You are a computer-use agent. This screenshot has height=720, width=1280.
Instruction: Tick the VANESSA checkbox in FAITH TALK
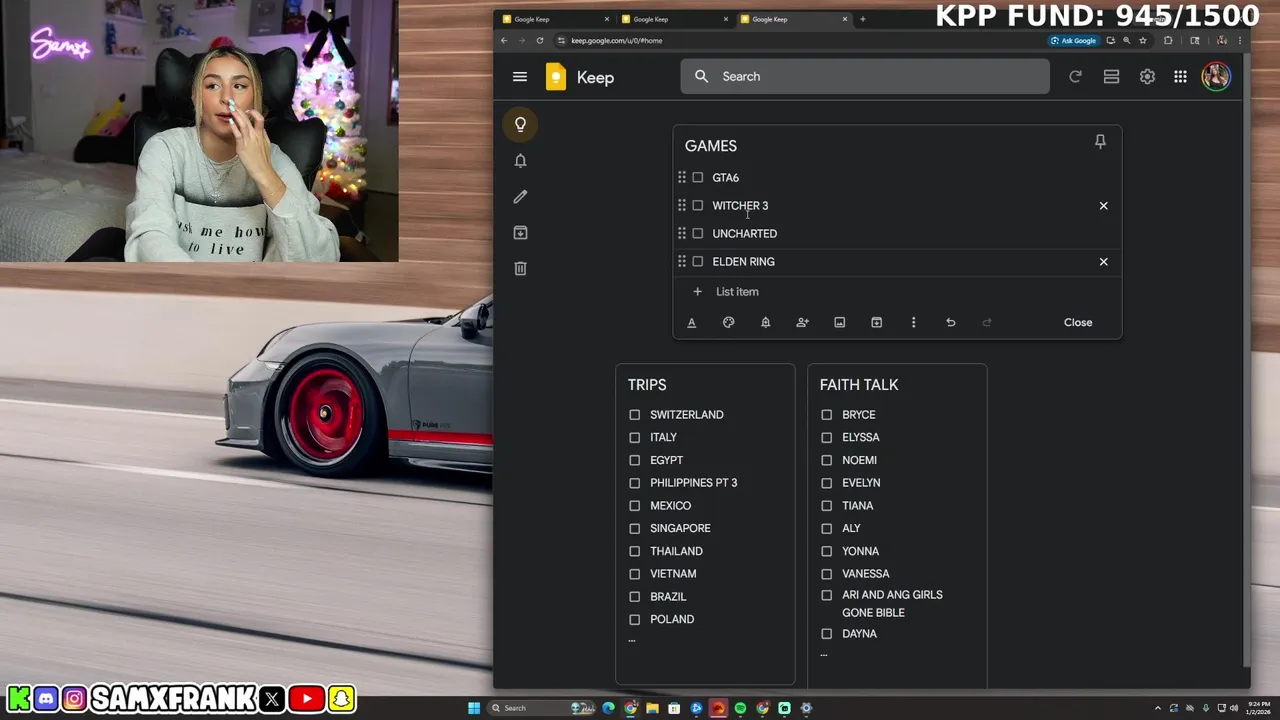click(826, 574)
